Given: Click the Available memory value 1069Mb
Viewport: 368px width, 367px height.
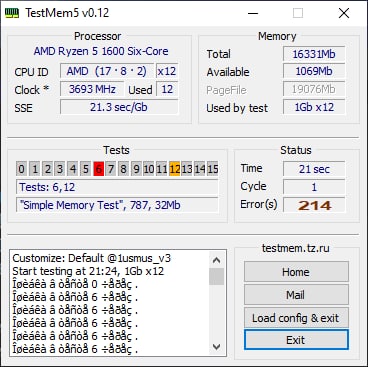Looking at the screenshot, I should tap(314, 71).
